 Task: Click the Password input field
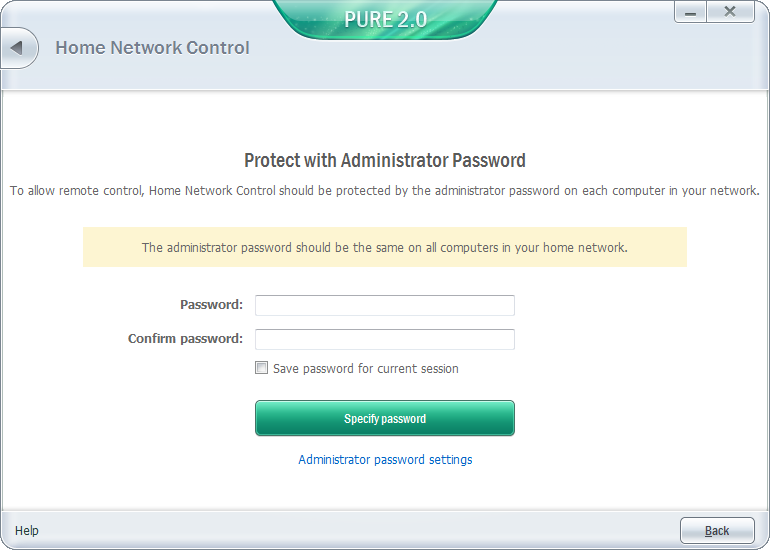tap(385, 305)
